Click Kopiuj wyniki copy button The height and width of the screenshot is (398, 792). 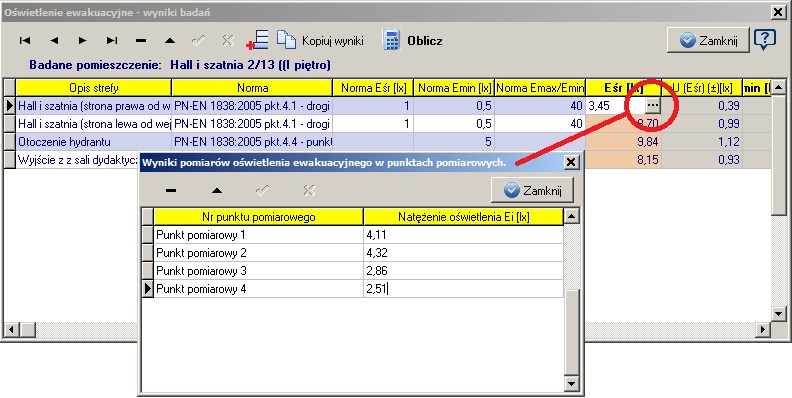pos(320,40)
